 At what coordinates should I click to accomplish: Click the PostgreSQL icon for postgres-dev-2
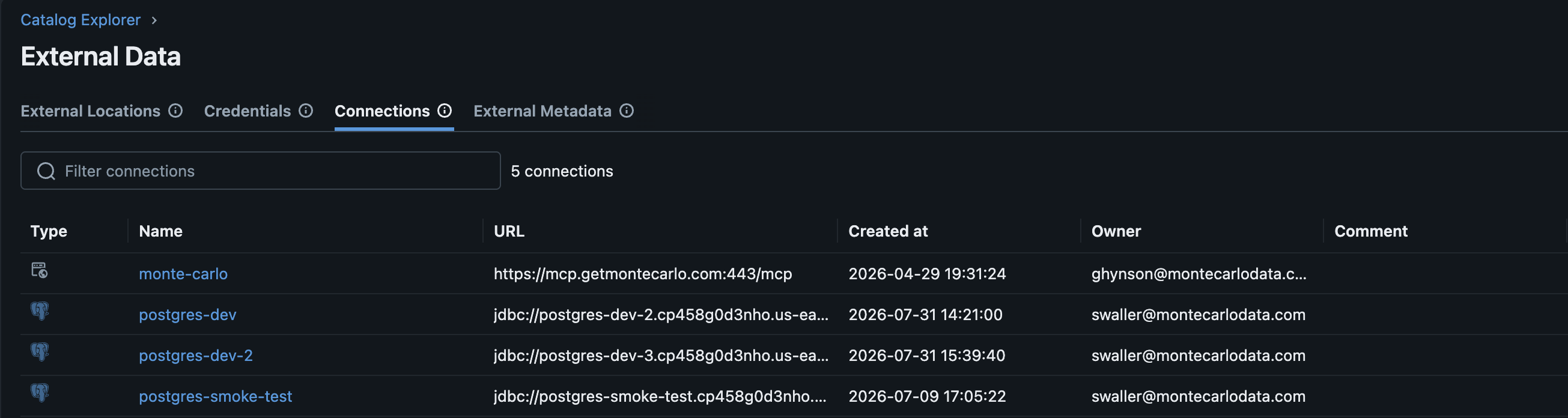pos(40,352)
